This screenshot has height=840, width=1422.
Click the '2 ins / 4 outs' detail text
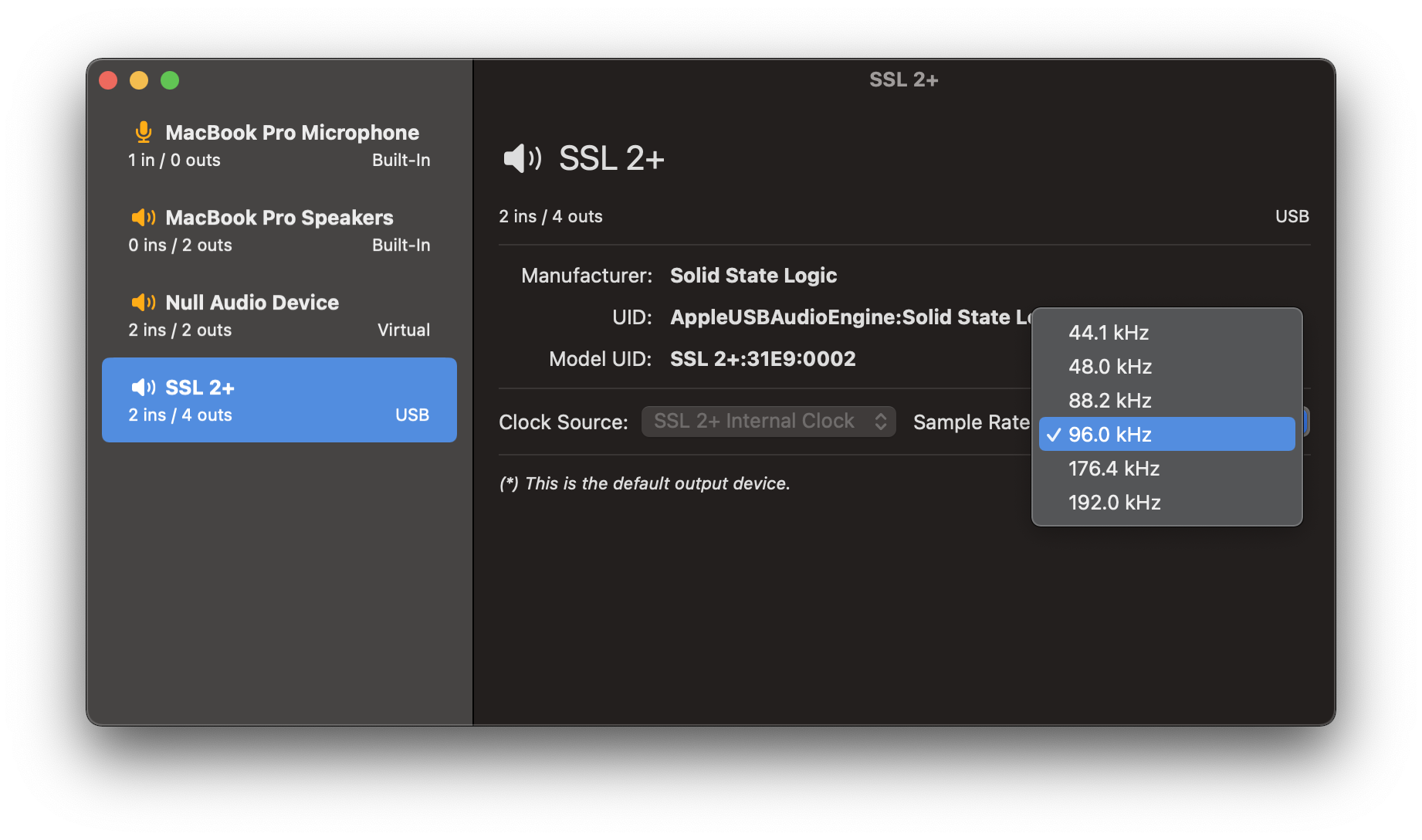pos(550,217)
